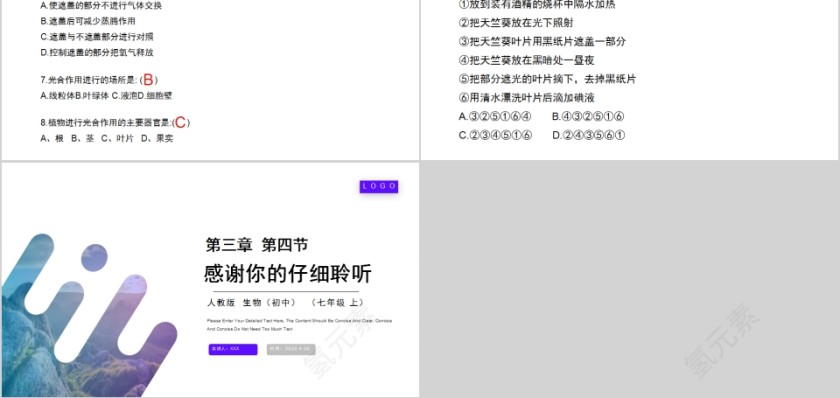The width and height of the screenshot is (840, 398).
Task: Select option B.遮盖后可减少蒸腾作用
Action: (88, 21)
